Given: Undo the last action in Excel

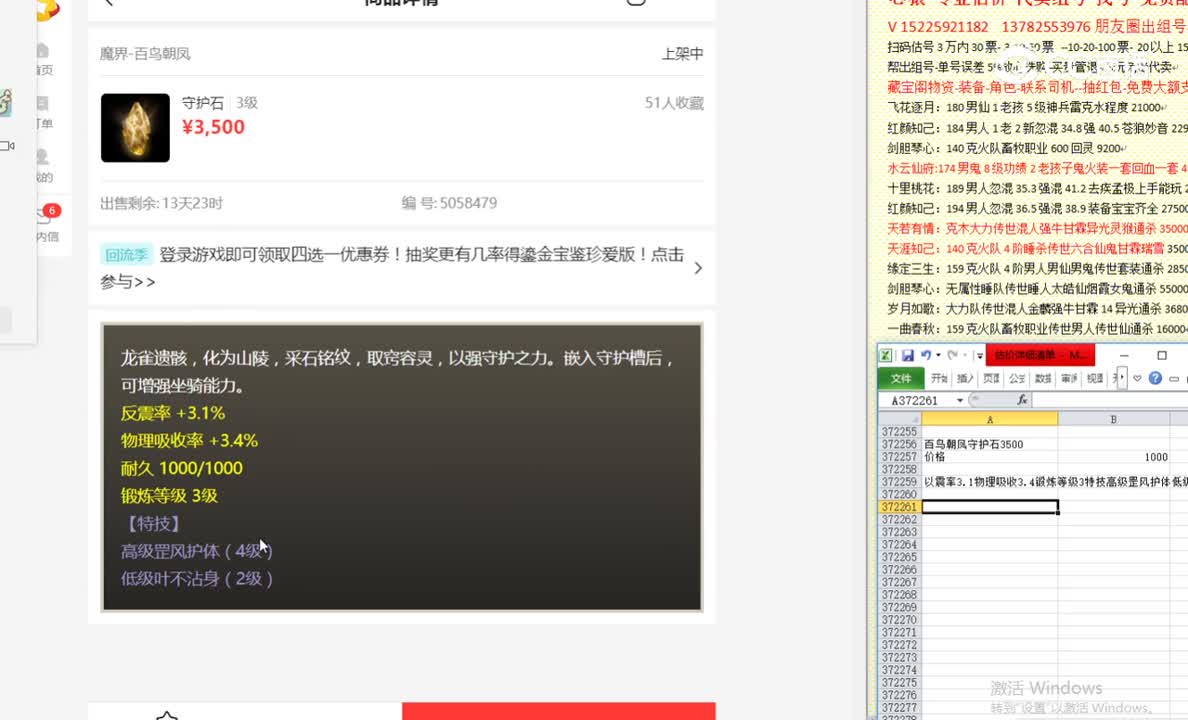Looking at the screenshot, I should point(926,355).
